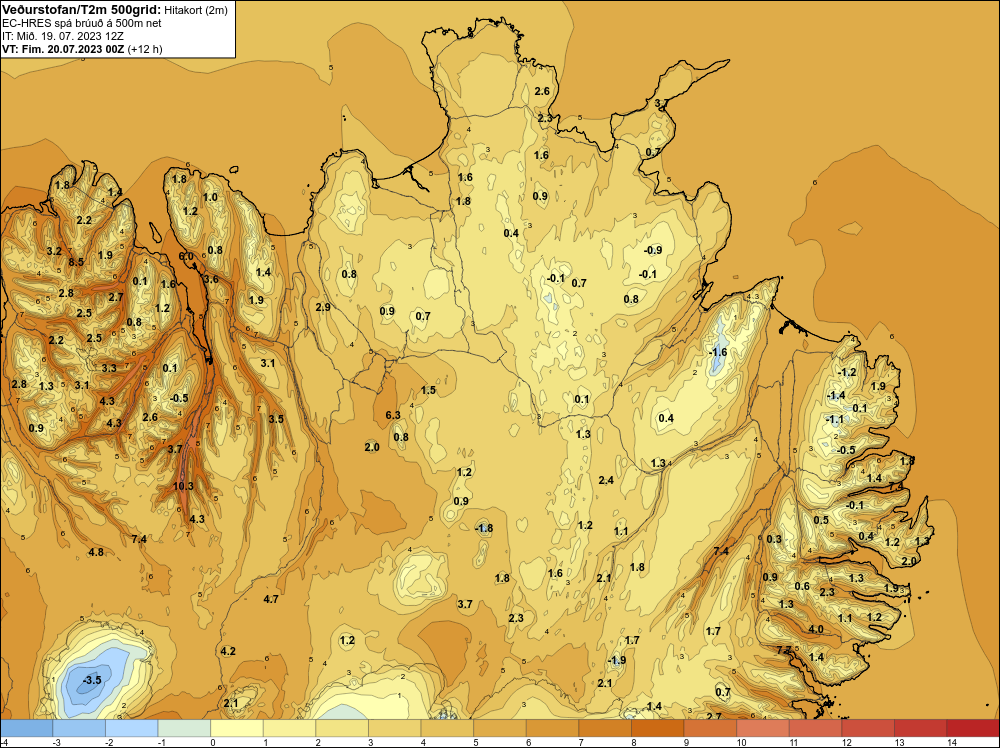
Task: Click the 1.5 temperature value
Action: [x=428, y=390]
